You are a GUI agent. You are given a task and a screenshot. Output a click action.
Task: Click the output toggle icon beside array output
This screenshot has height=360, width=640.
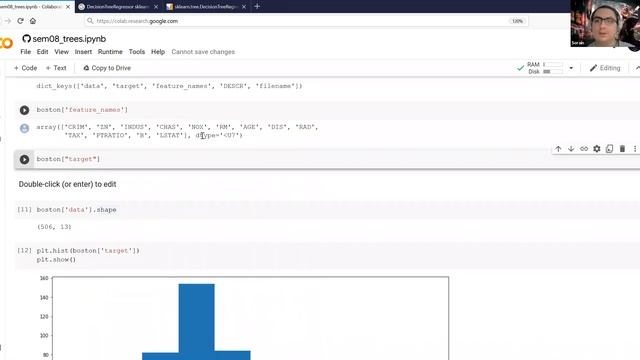coord(24,128)
